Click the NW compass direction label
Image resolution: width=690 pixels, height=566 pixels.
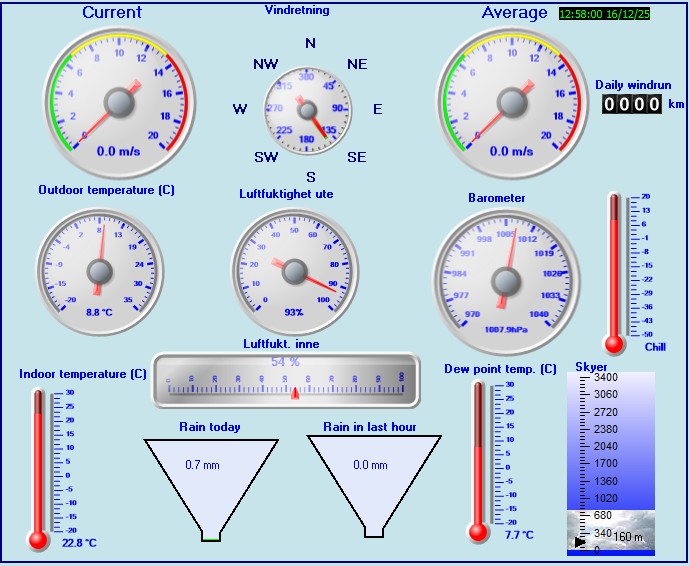tap(266, 64)
